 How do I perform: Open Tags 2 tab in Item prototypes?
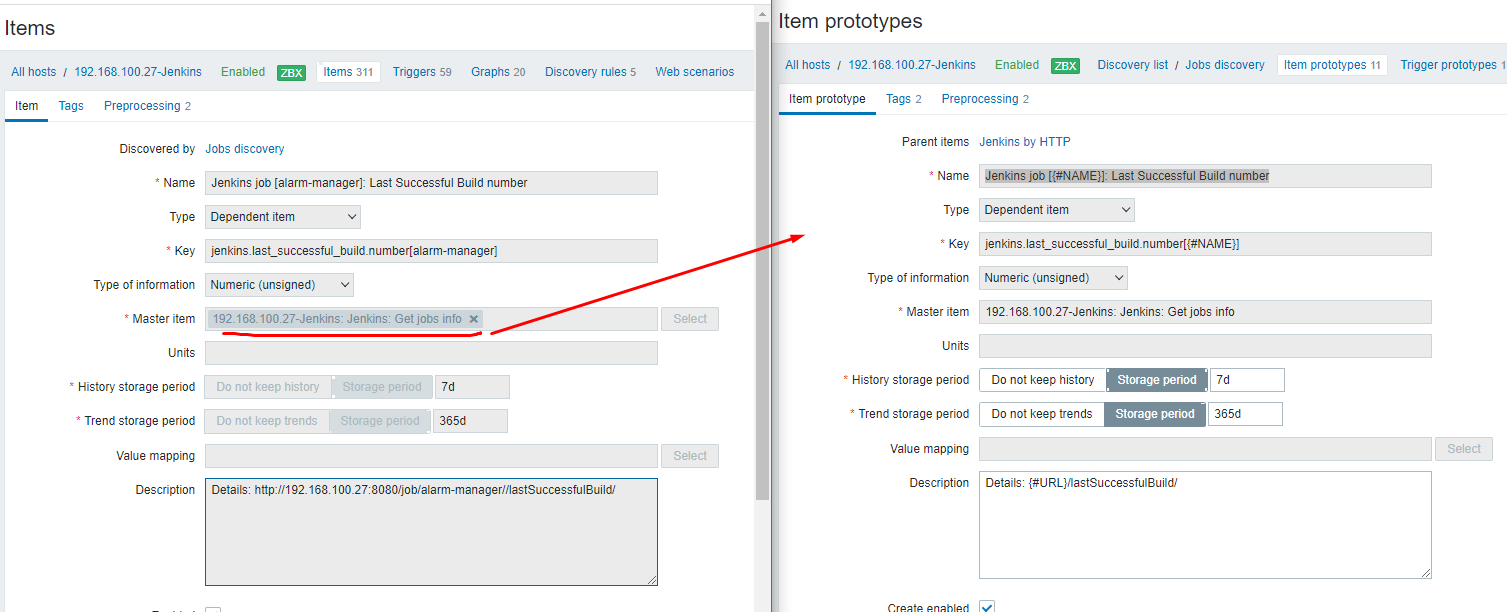tap(904, 99)
